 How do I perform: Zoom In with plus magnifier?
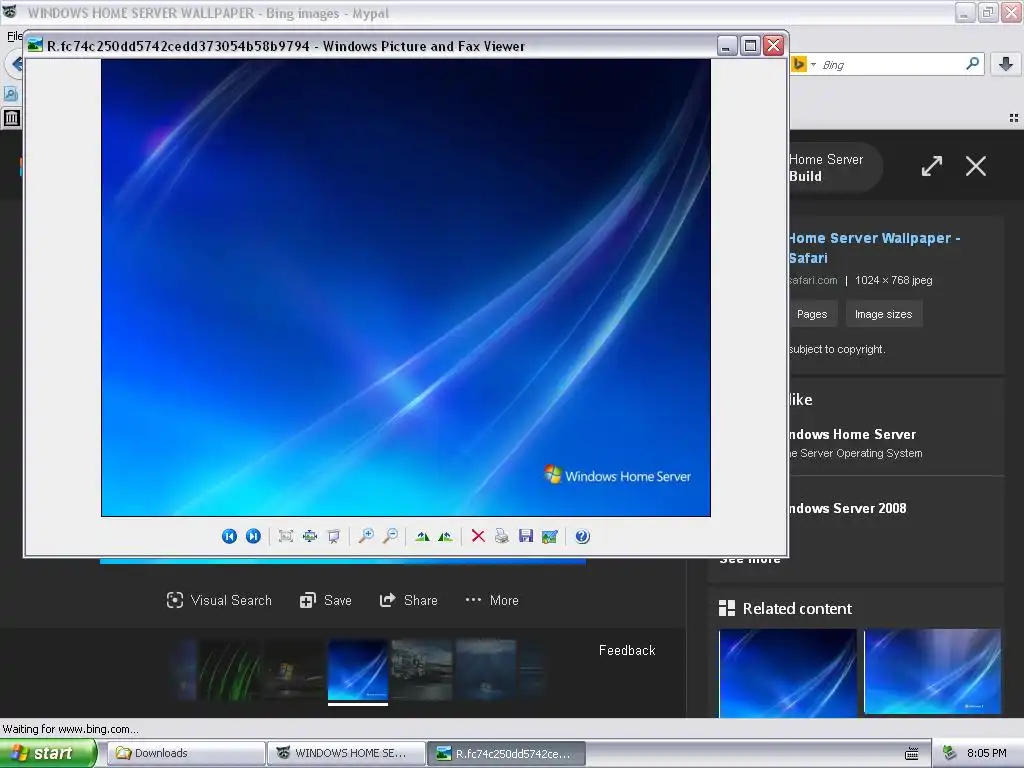366,536
